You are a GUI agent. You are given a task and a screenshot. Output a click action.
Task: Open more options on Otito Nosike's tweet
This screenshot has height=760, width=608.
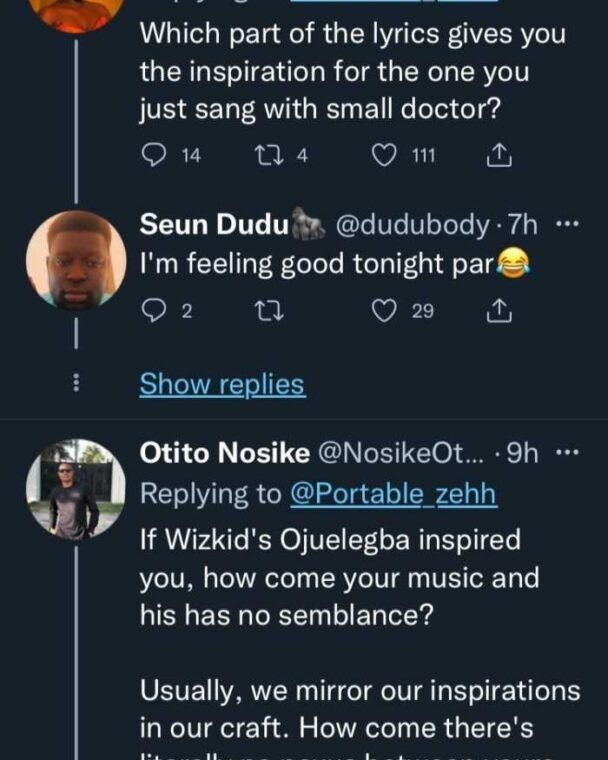[x=566, y=454]
